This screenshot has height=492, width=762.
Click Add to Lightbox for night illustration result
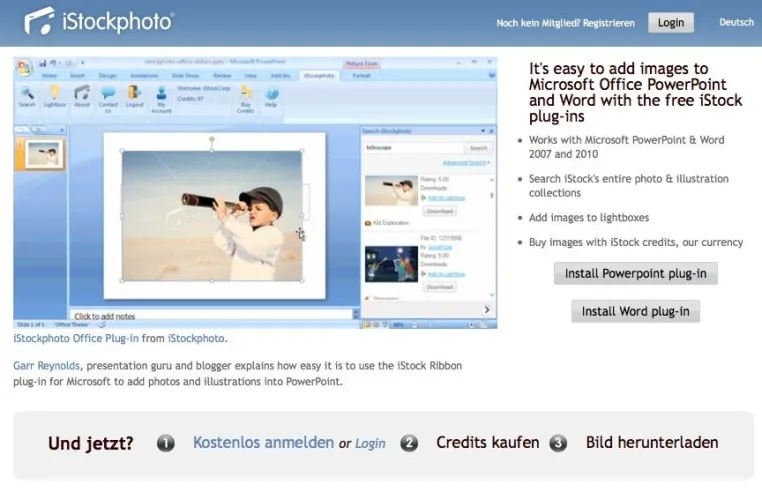[x=446, y=274]
